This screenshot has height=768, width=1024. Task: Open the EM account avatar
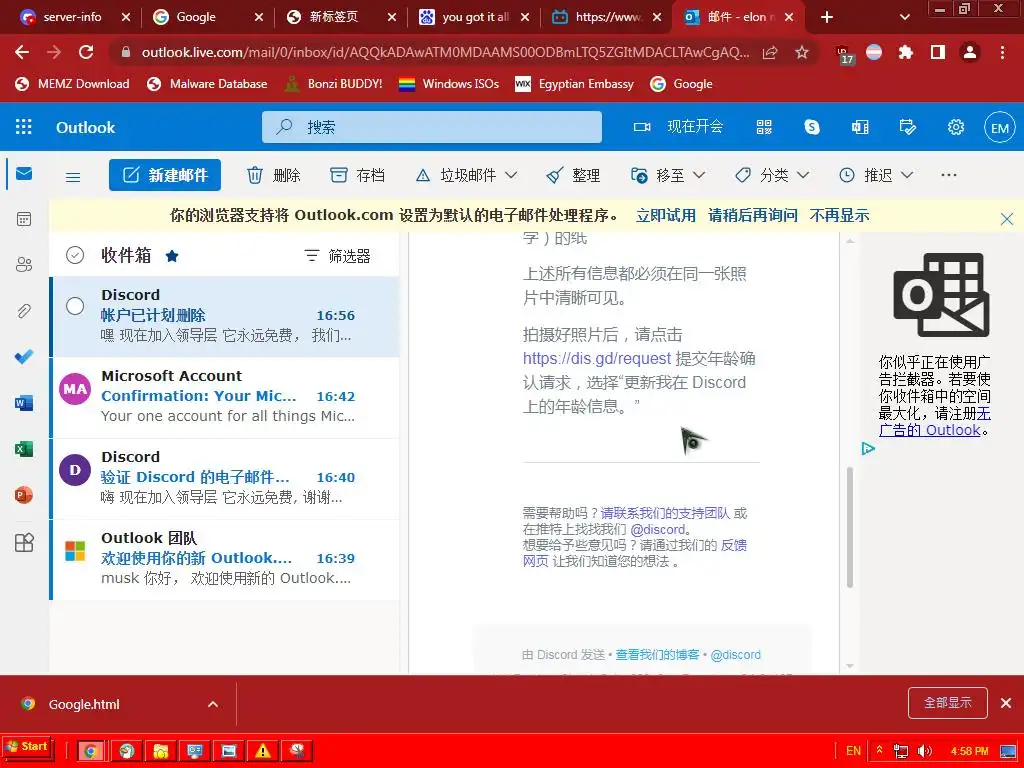coord(1000,128)
